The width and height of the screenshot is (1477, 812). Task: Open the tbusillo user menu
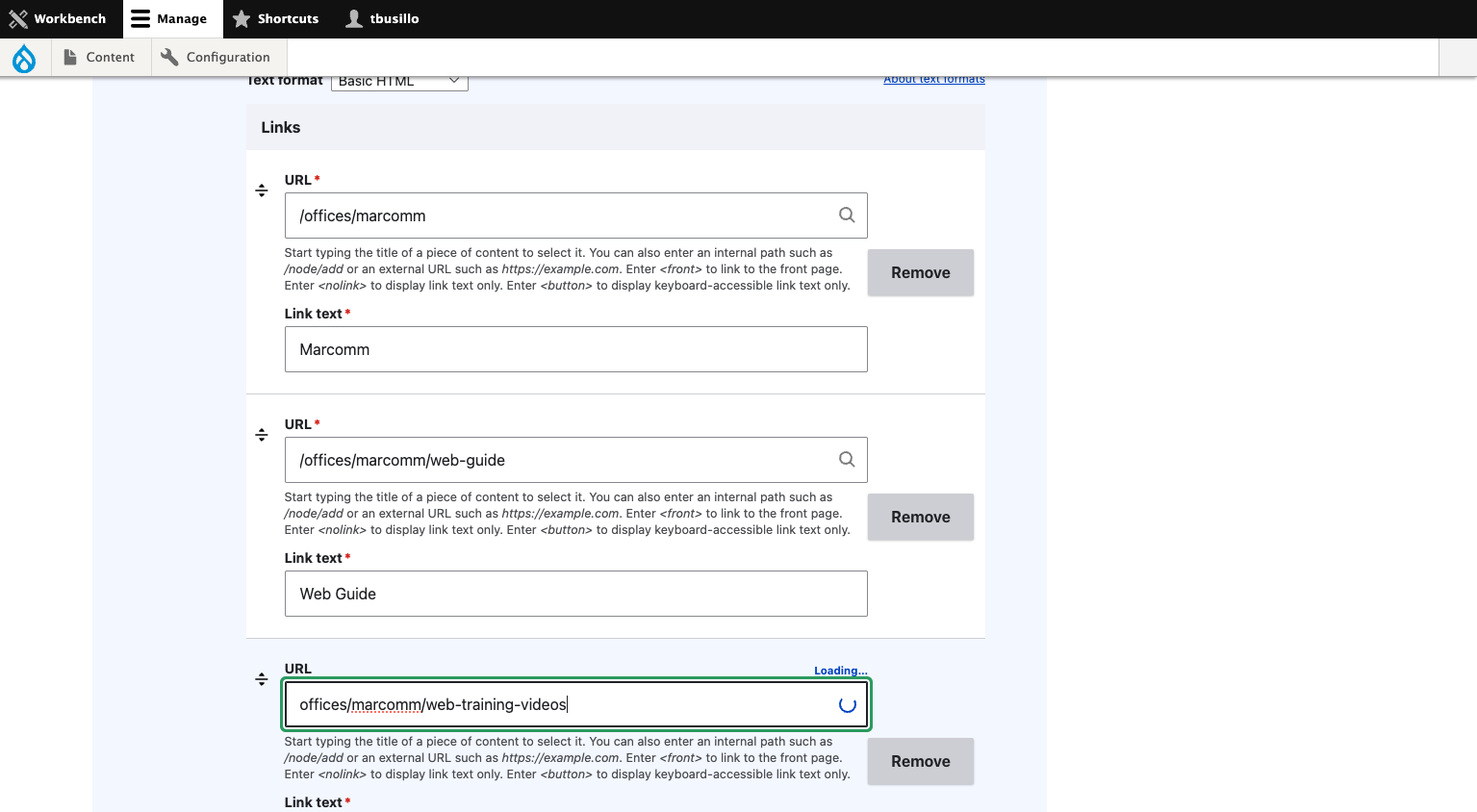click(383, 18)
